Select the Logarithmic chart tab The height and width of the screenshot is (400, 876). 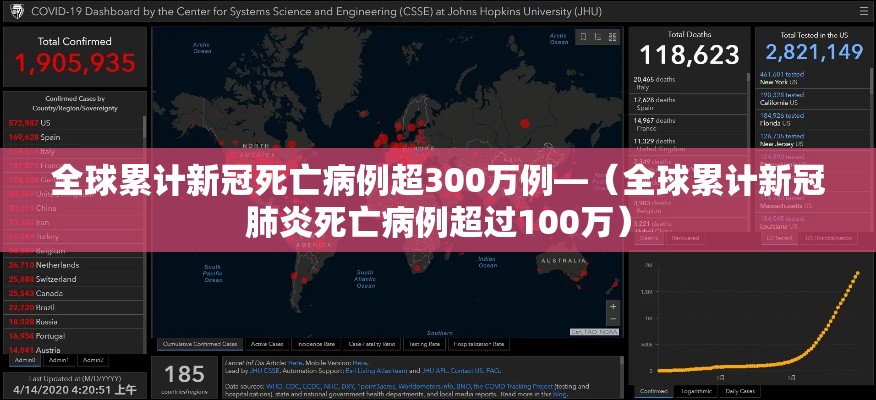click(696, 391)
